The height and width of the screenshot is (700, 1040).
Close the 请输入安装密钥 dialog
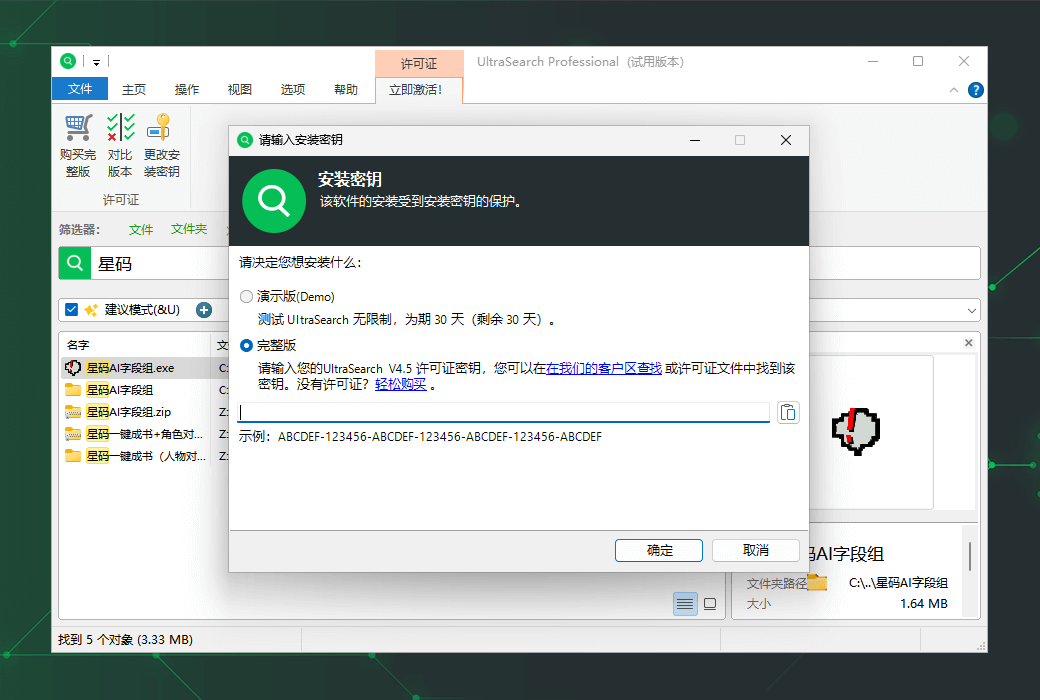[786, 140]
